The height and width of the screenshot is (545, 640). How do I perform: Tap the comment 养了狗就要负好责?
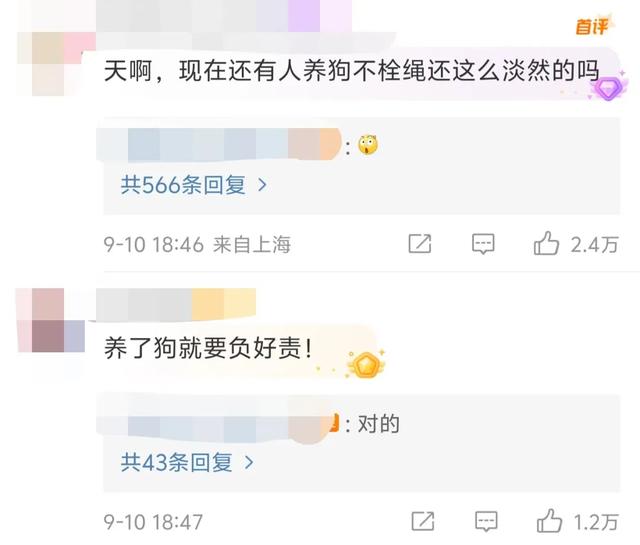[208, 348]
